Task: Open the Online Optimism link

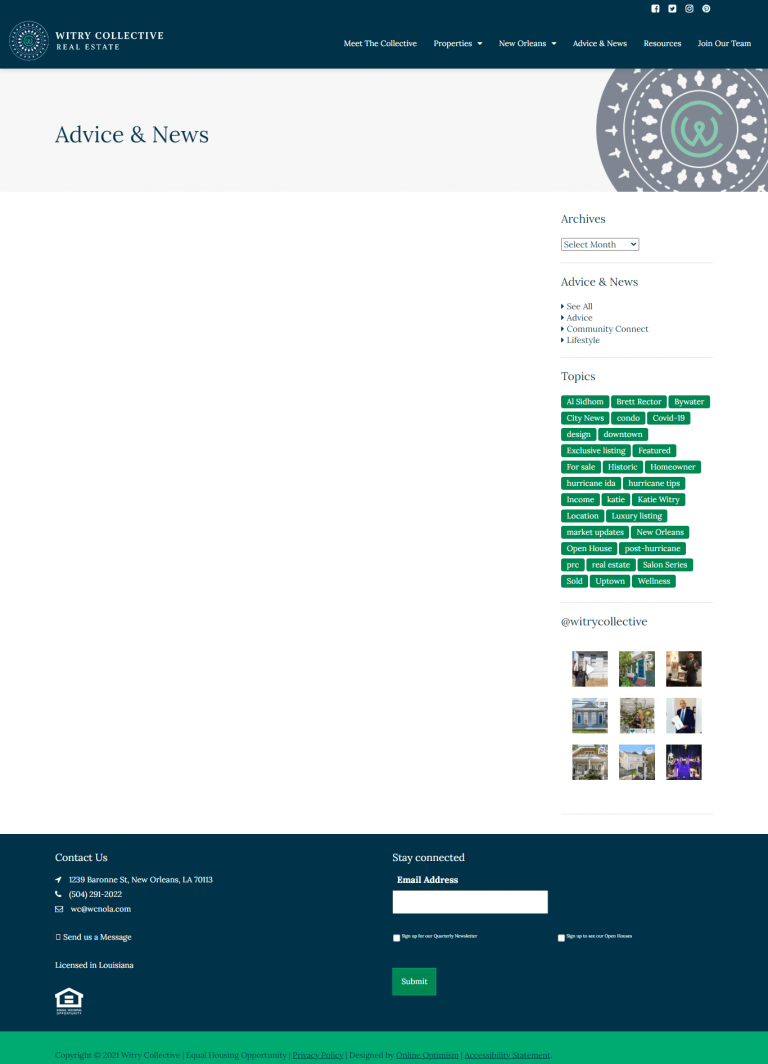Action: 427,1055
